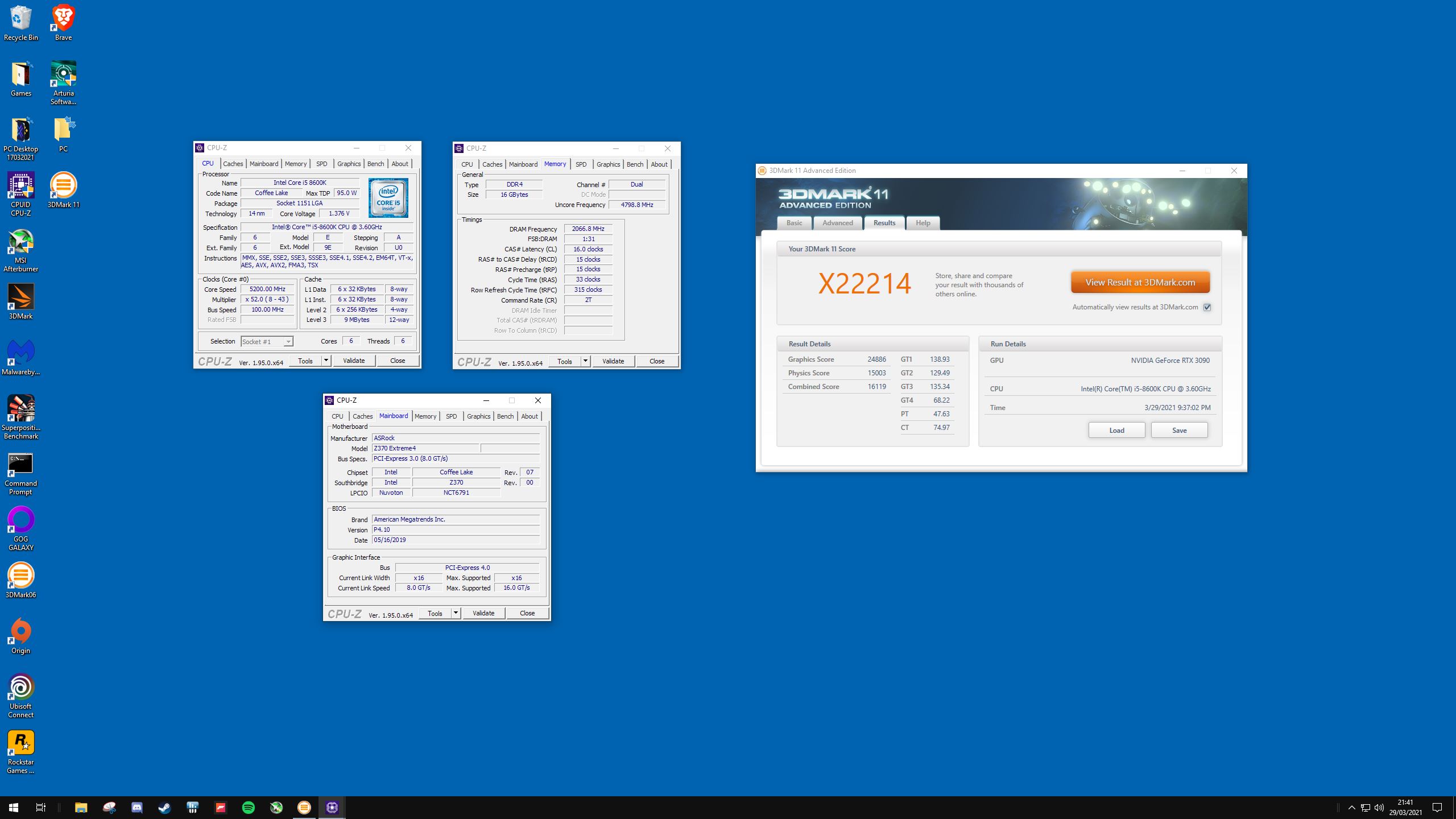Select Rockstar Games Launcher desktop shortcut
The height and width of the screenshot is (819, 1456).
pyautogui.click(x=21, y=752)
